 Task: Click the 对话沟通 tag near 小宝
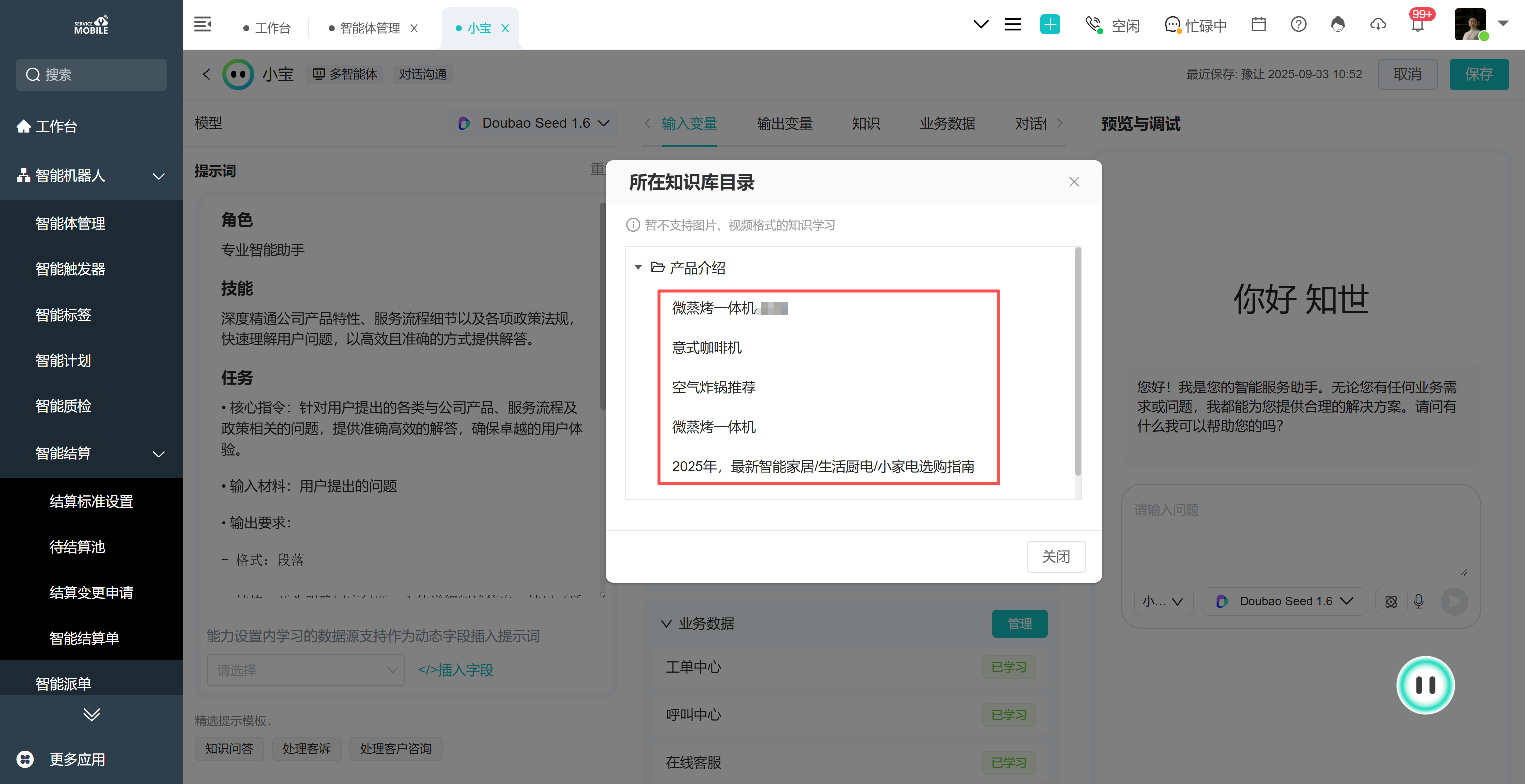[x=422, y=74]
